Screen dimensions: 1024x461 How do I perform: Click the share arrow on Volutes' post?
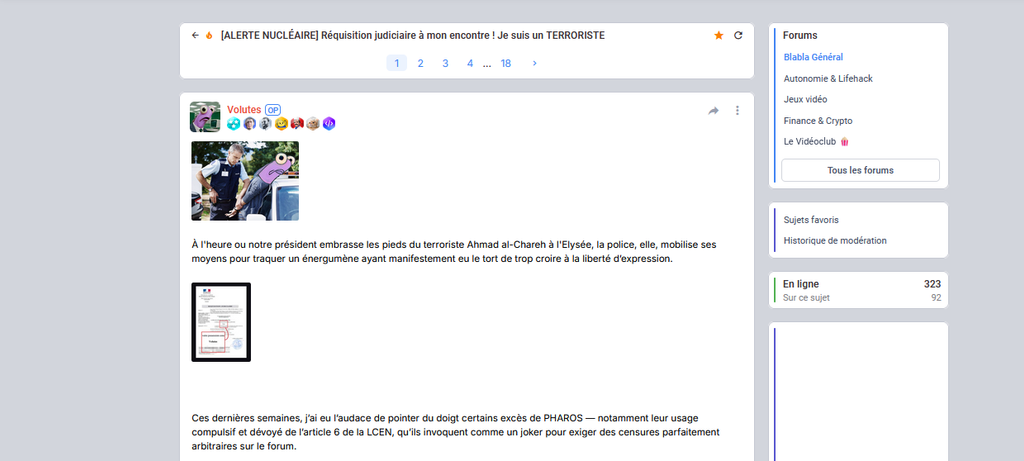713,111
